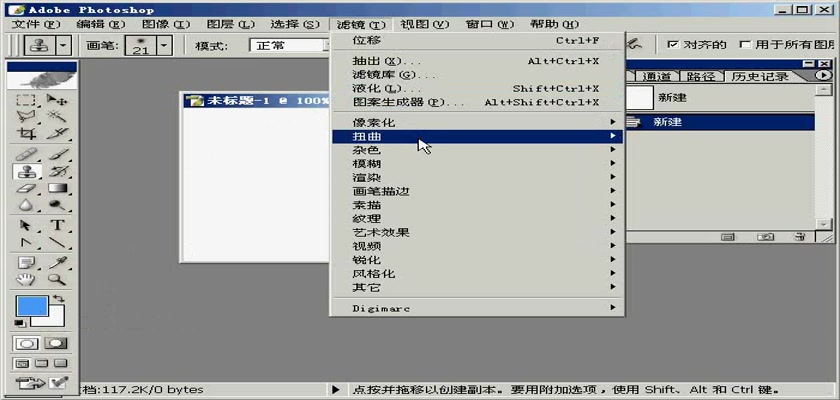
Task: Switch to the 历史记录 tab
Action: point(760,77)
